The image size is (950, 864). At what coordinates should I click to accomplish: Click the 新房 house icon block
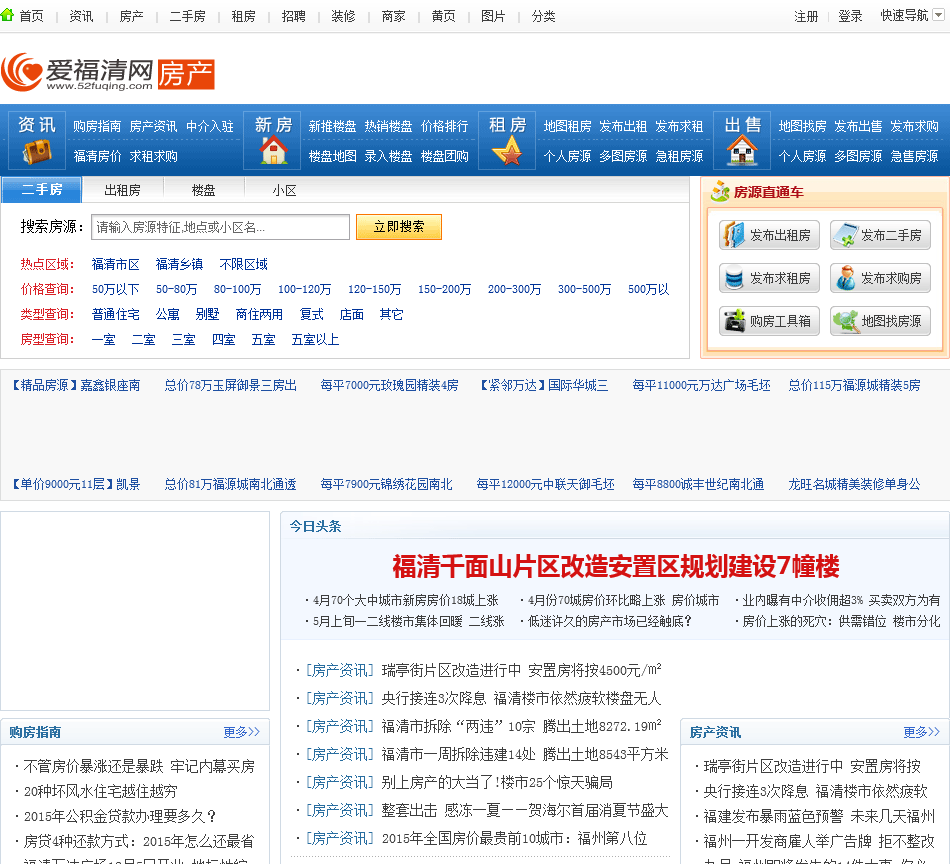[273, 141]
